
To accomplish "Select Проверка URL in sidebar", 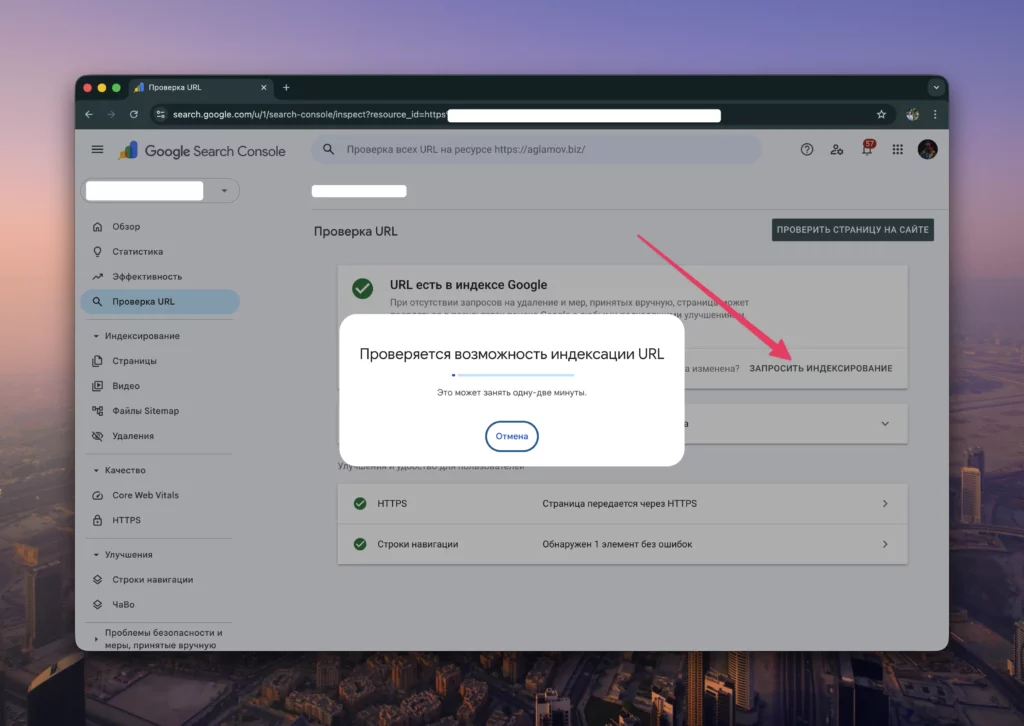I will click(160, 302).
